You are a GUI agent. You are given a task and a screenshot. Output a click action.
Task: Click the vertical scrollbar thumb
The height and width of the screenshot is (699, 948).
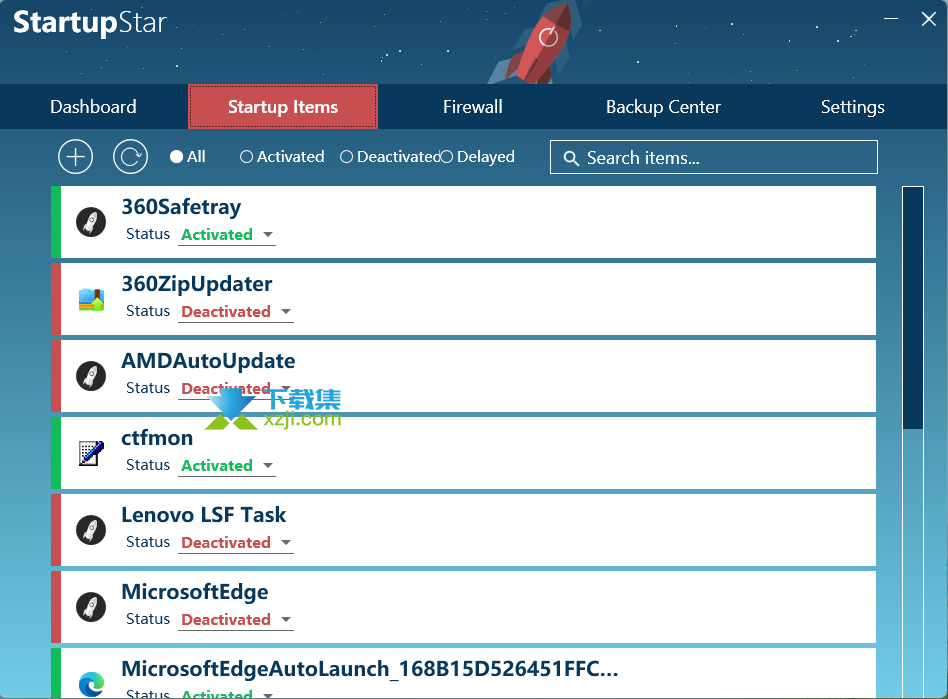pyautogui.click(x=912, y=308)
